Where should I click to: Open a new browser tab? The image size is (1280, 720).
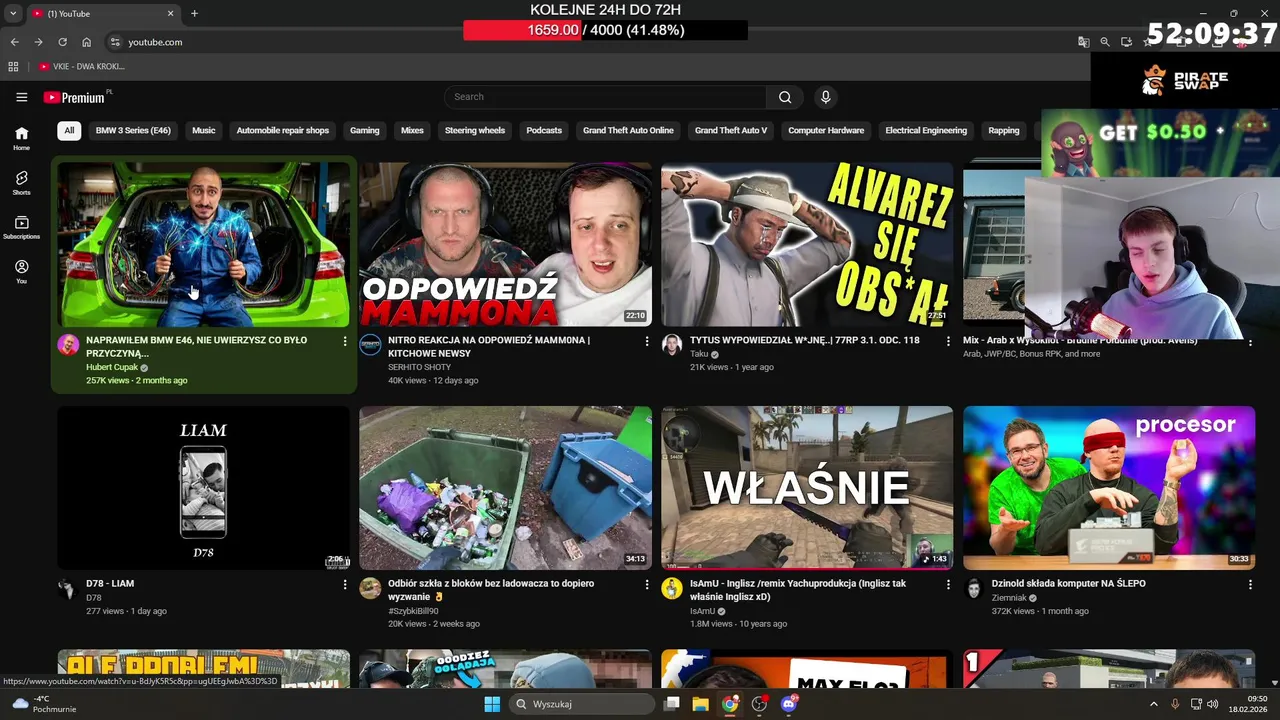pyautogui.click(x=194, y=13)
